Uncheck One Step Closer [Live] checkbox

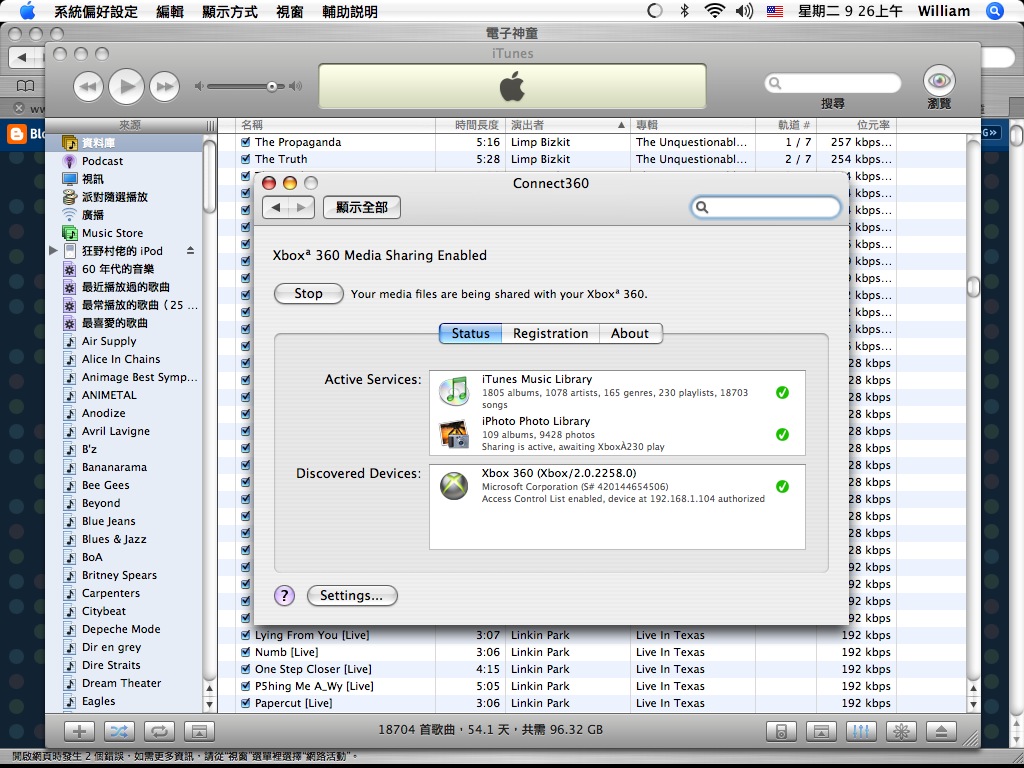click(x=246, y=669)
